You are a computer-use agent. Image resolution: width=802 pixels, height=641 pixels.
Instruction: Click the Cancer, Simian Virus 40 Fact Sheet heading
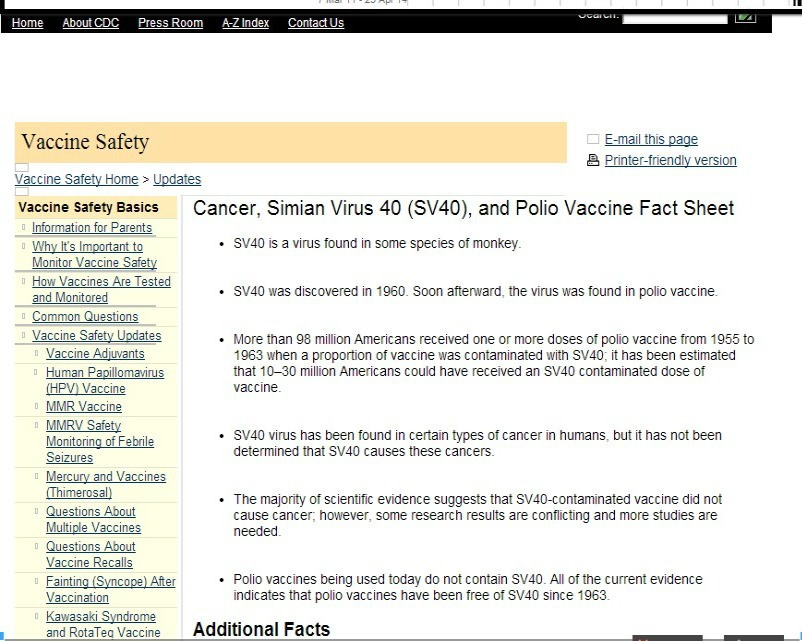click(463, 208)
